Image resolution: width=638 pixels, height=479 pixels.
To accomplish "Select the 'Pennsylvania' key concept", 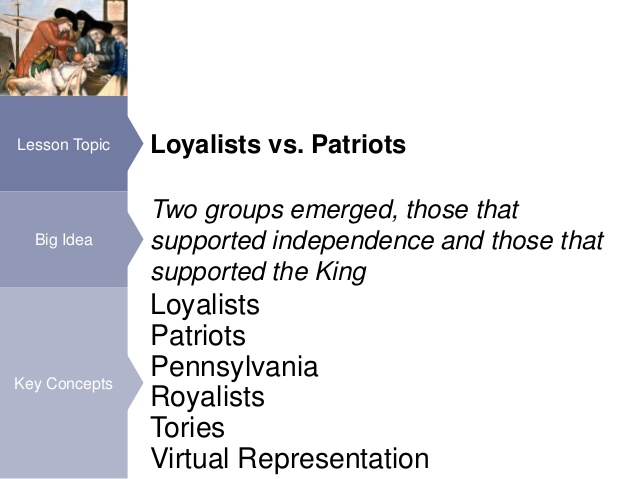I will (x=234, y=367).
